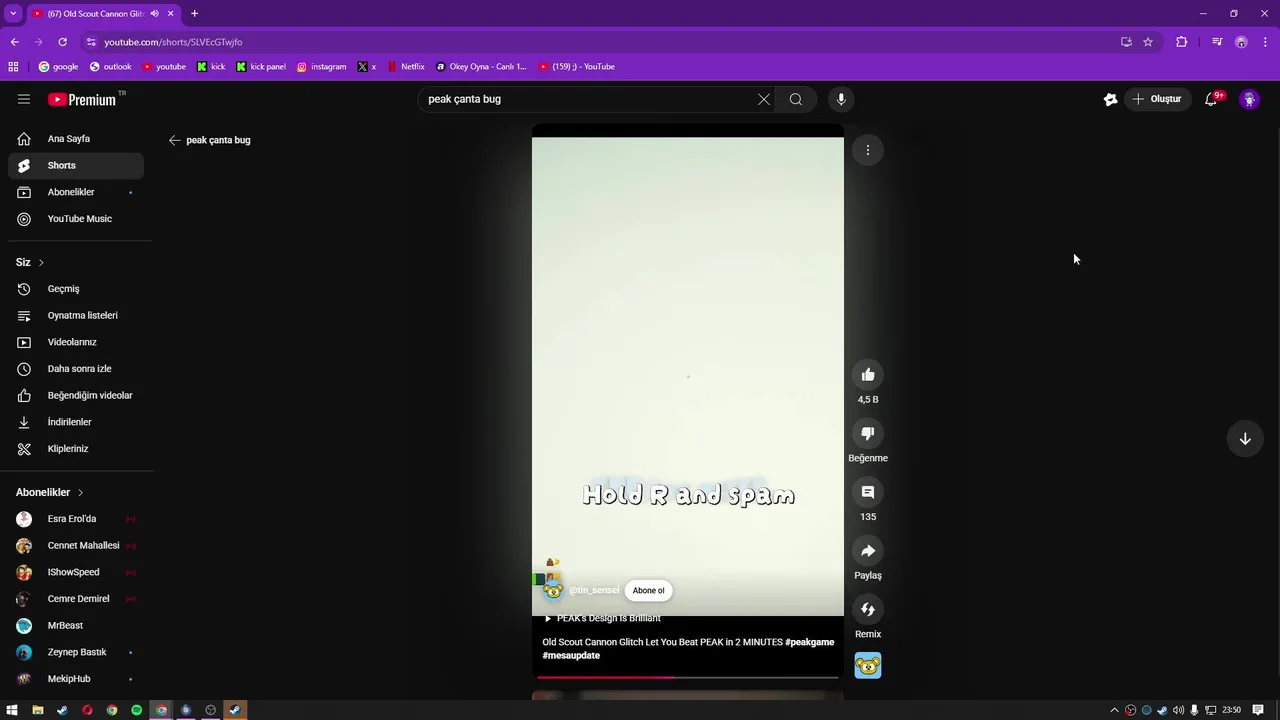
Task: Open the YouTube hamburger guide menu
Action: coord(24,99)
